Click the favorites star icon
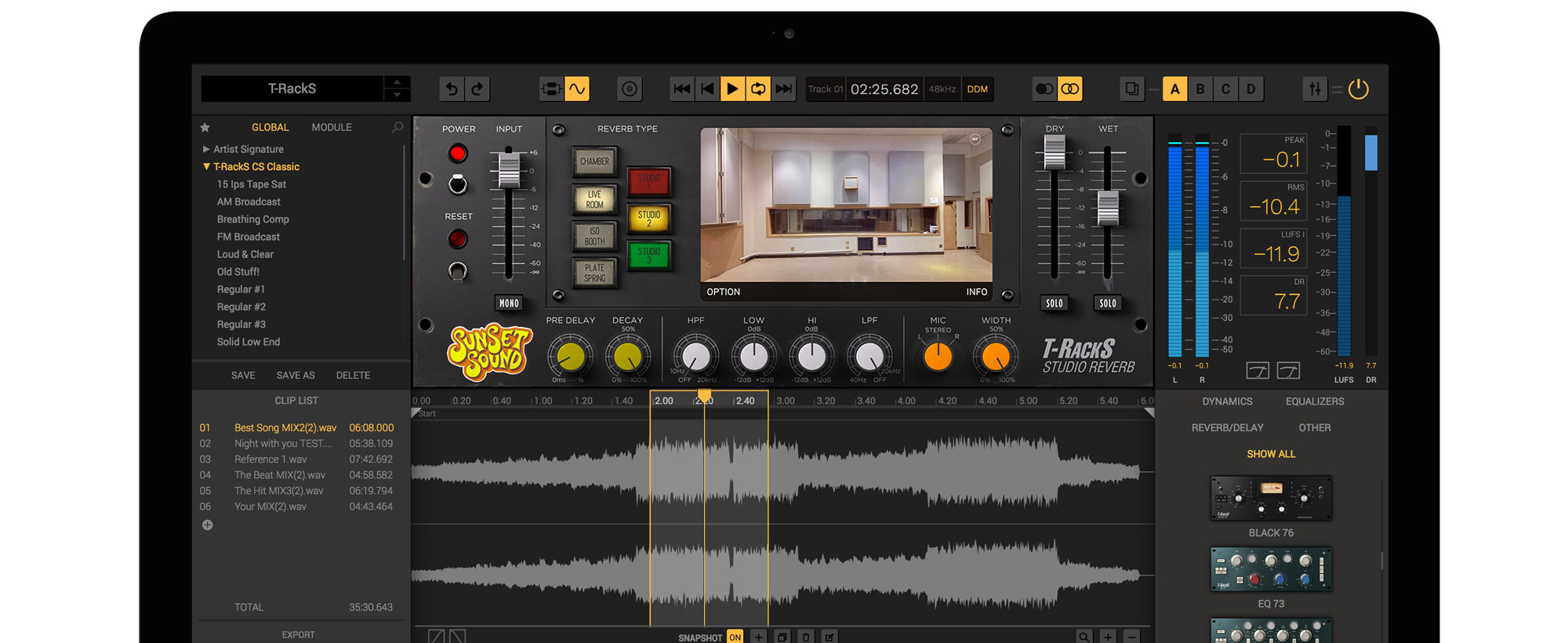1568x643 pixels. tap(205, 127)
